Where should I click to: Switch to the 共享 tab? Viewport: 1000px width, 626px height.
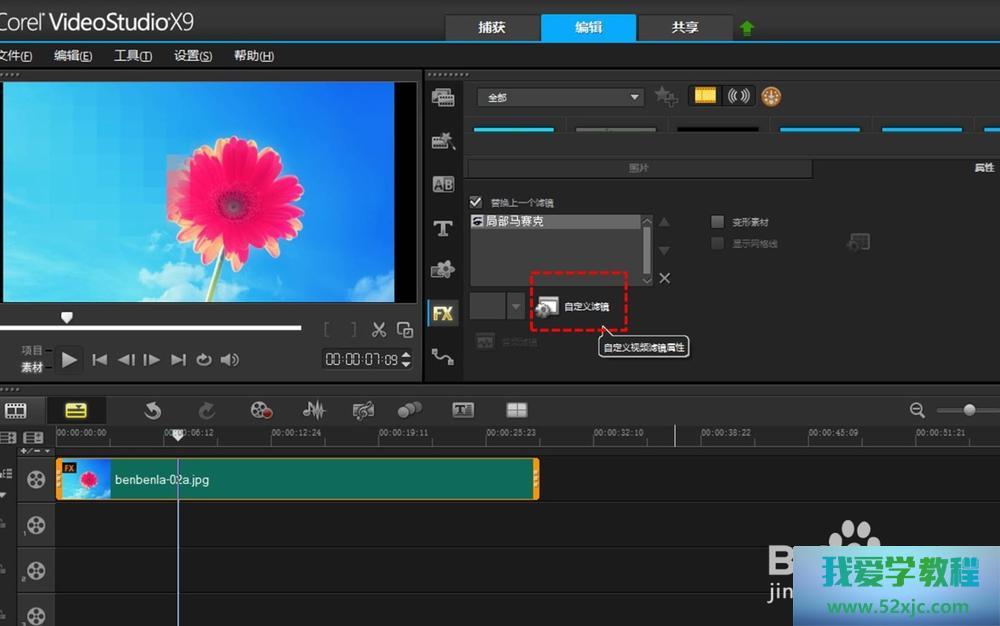pos(685,28)
